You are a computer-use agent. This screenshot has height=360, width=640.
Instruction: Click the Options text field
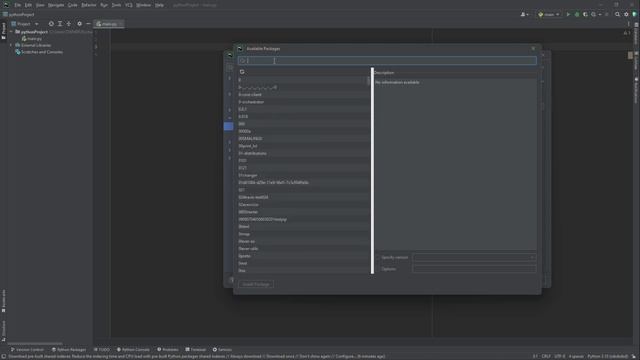[x=474, y=269]
